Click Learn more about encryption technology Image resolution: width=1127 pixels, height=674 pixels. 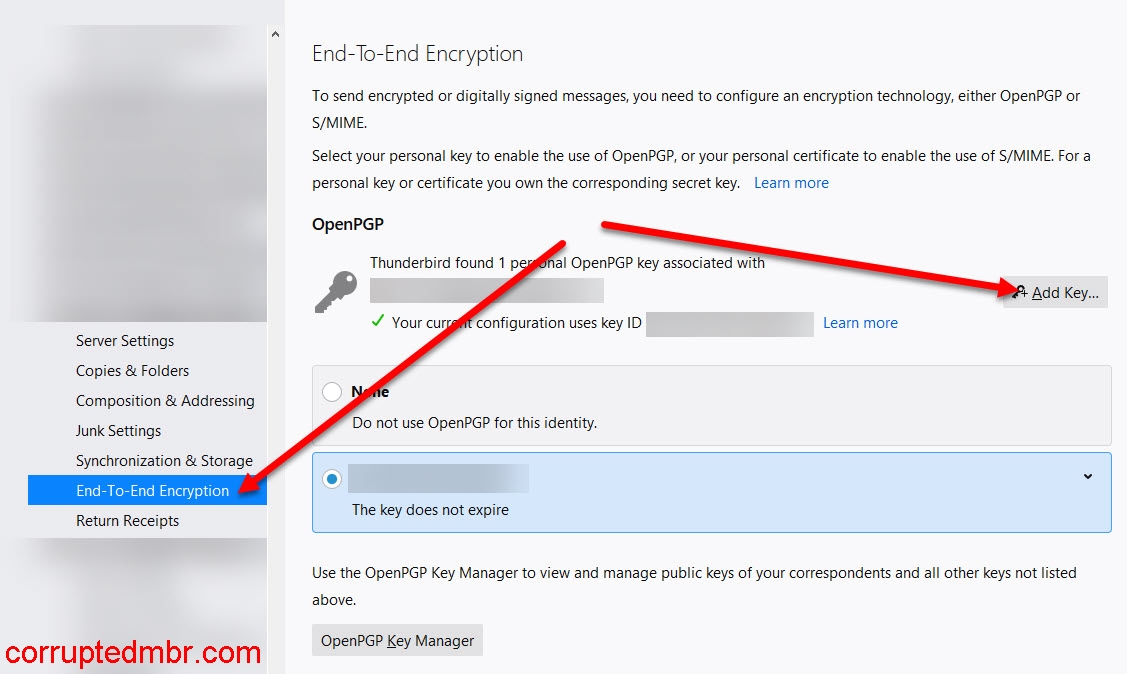[x=791, y=182]
